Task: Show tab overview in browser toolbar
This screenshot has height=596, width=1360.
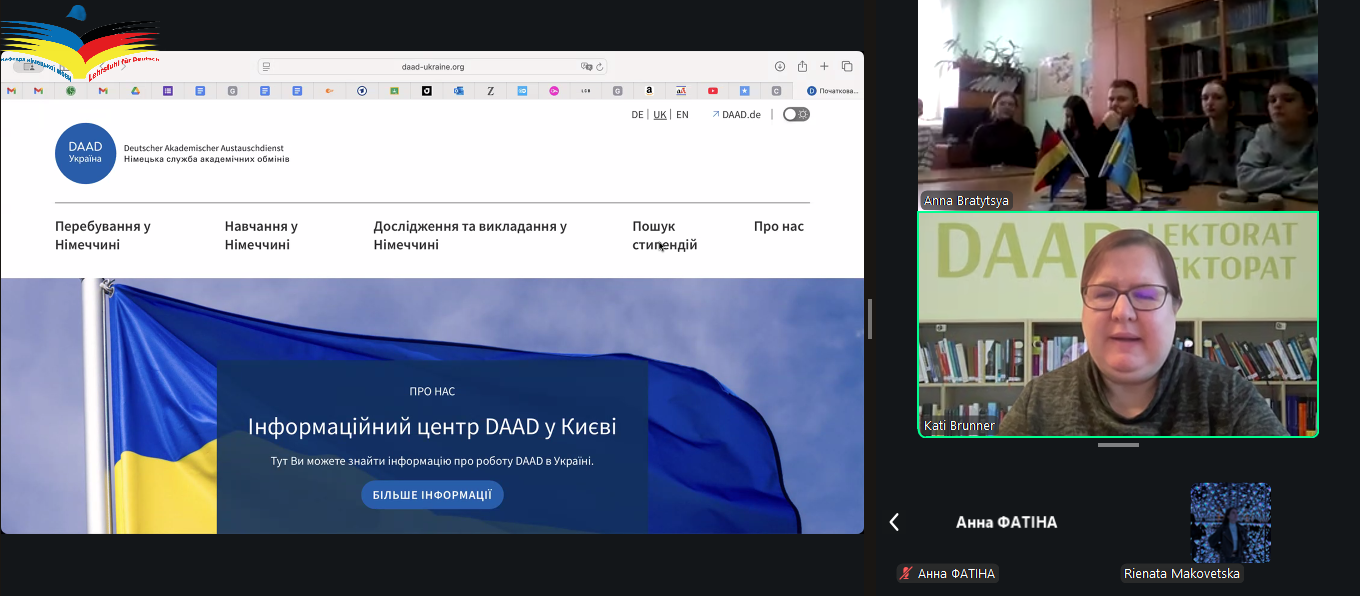Action: 847,67
